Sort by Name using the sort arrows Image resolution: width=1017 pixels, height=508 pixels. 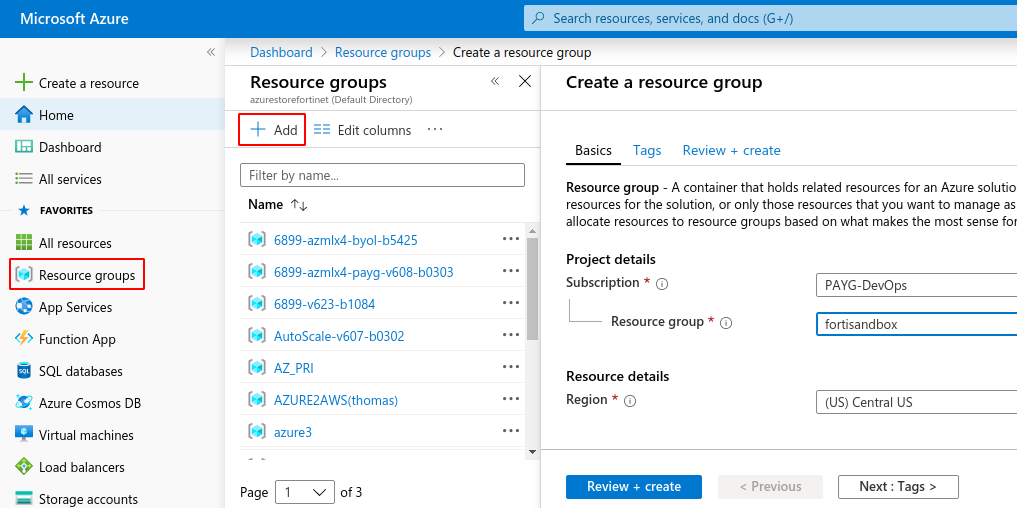pyautogui.click(x=299, y=204)
